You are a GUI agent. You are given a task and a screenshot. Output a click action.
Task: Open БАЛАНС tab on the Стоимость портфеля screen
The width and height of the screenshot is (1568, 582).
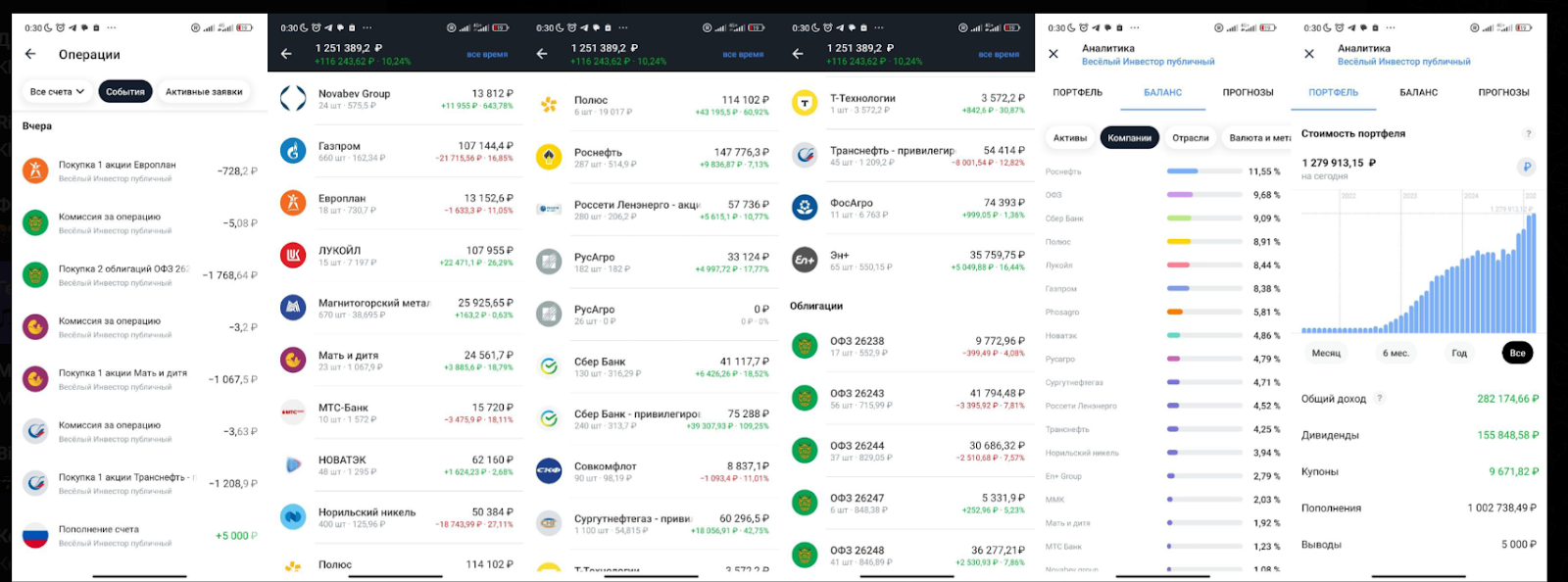click(x=1418, y=92)
